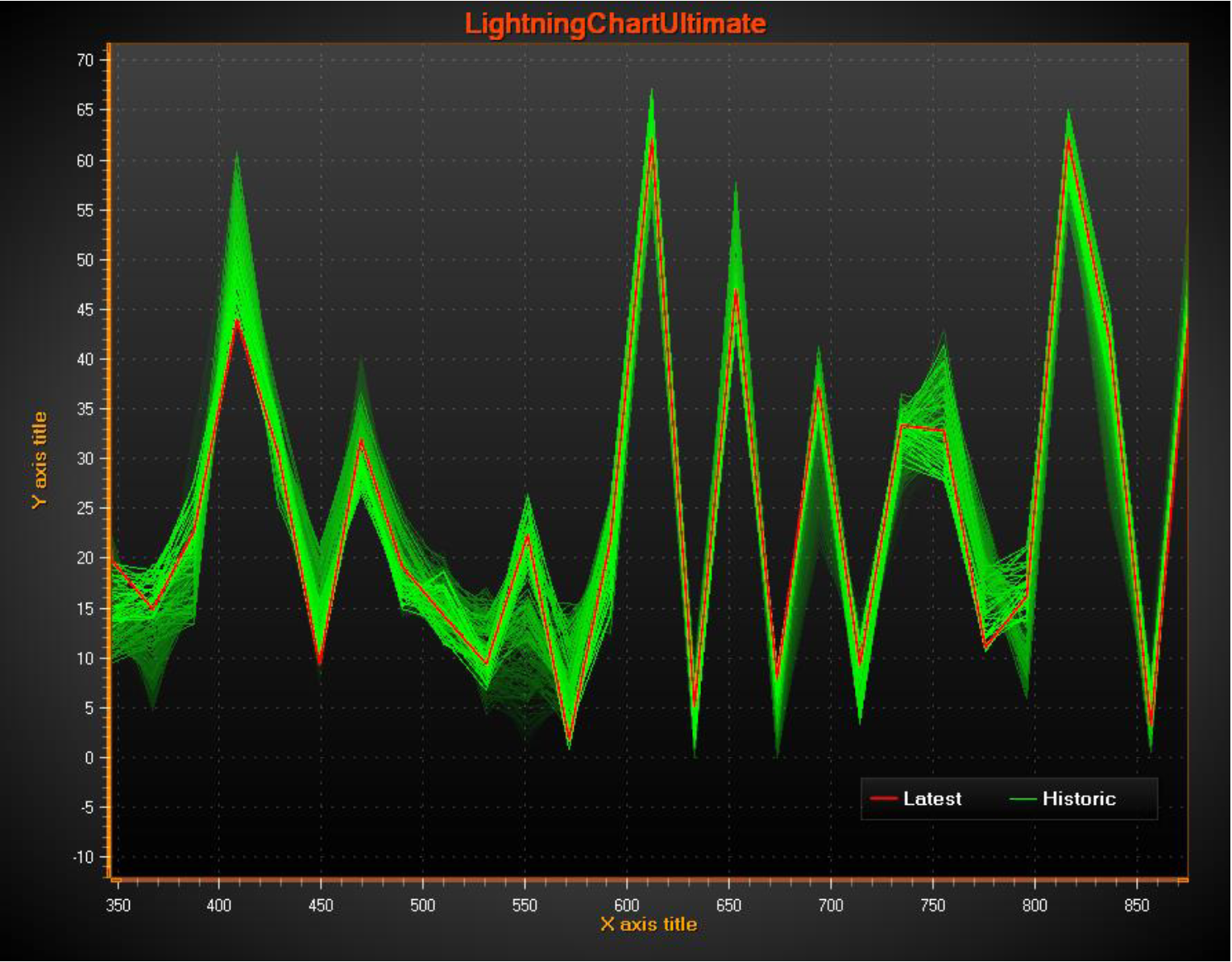
Task: Click the 60 label on Y axis
Action: [x=85, y=160]
